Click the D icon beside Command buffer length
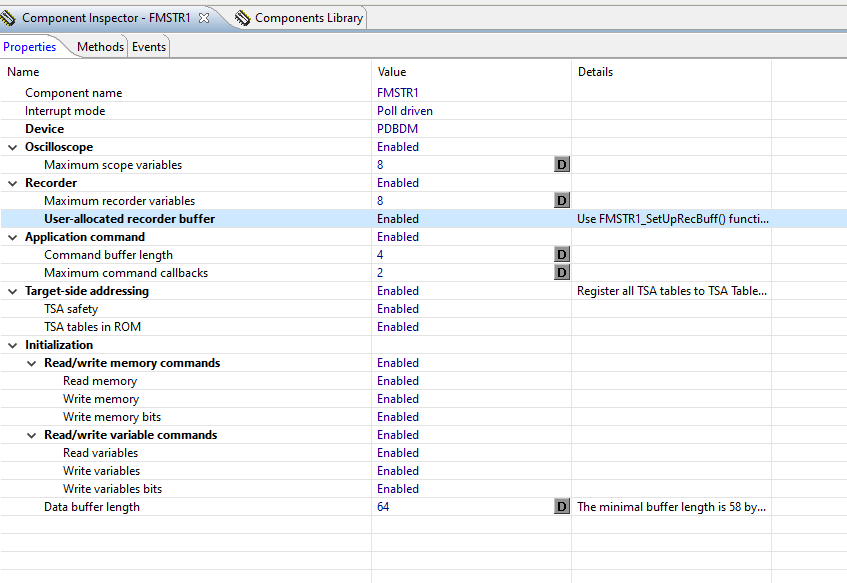The height and width of the screenshot is (583, 847). pyautogui.click(x=561, y=255)
